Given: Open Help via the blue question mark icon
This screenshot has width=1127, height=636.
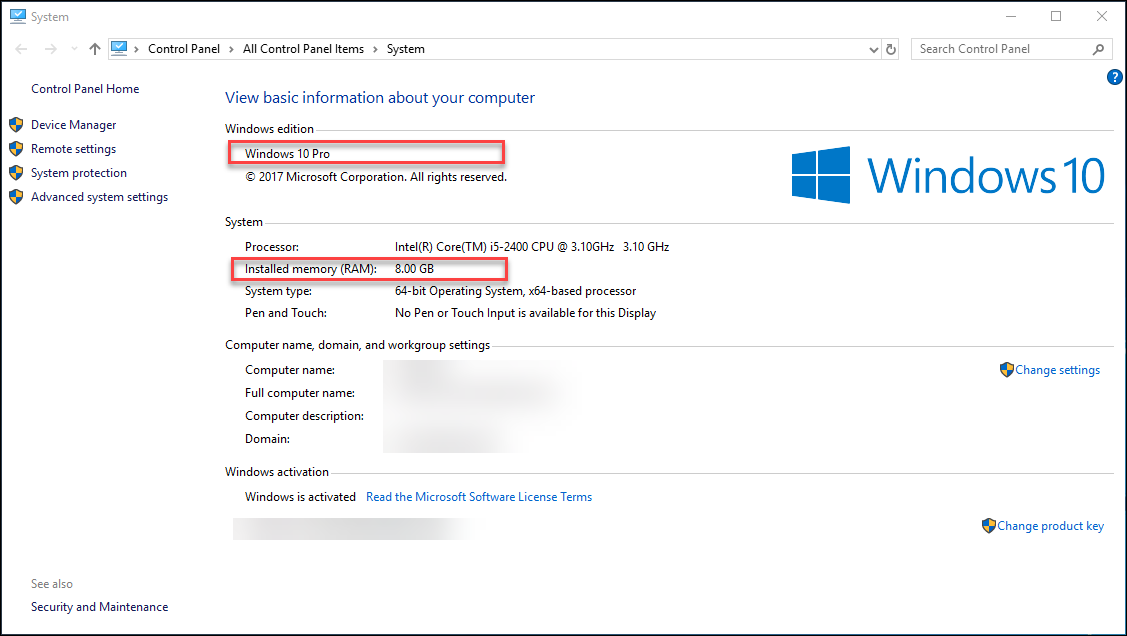Looking at the screenshot, I should 1114,76.
